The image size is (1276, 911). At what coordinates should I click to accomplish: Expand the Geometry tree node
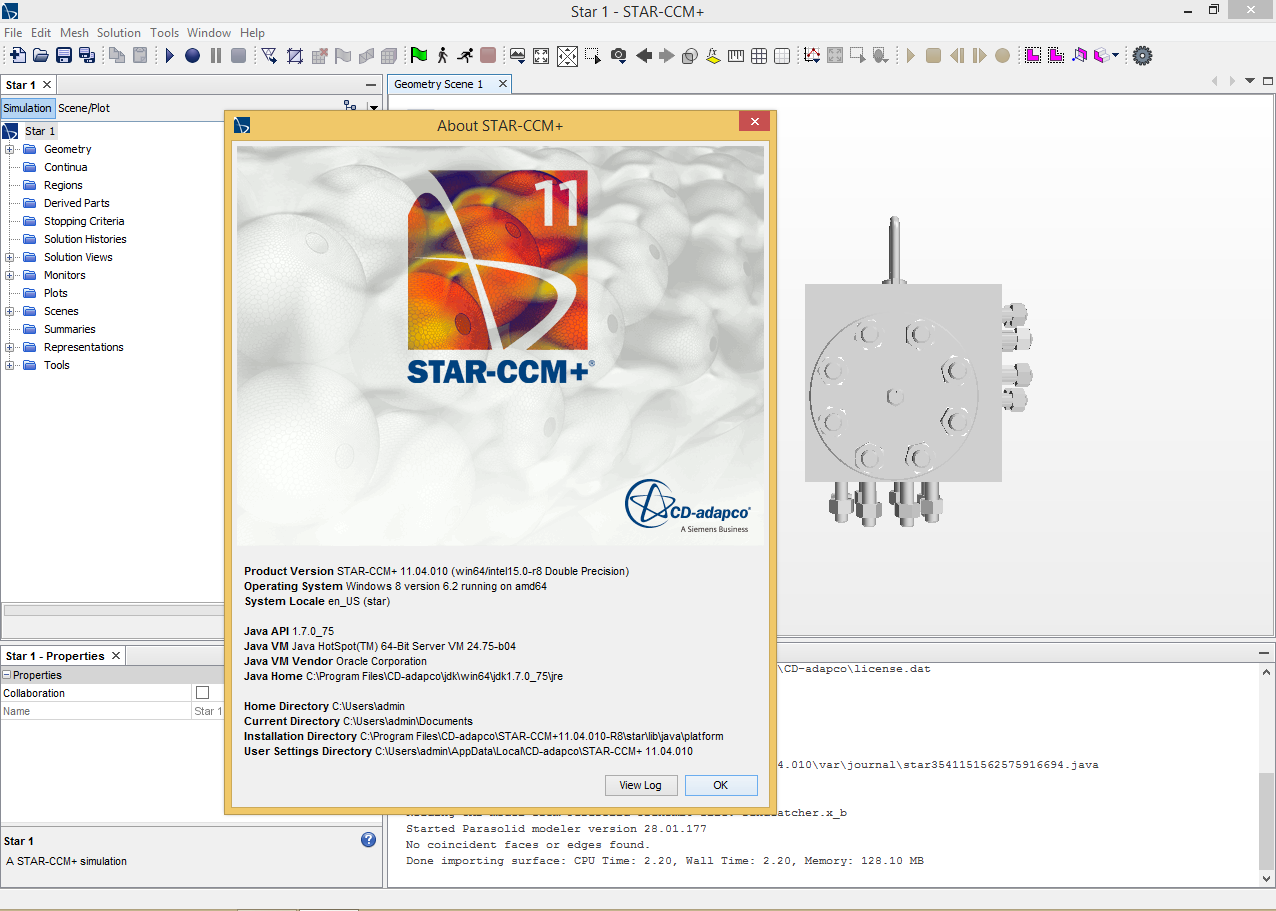(10, 149)
